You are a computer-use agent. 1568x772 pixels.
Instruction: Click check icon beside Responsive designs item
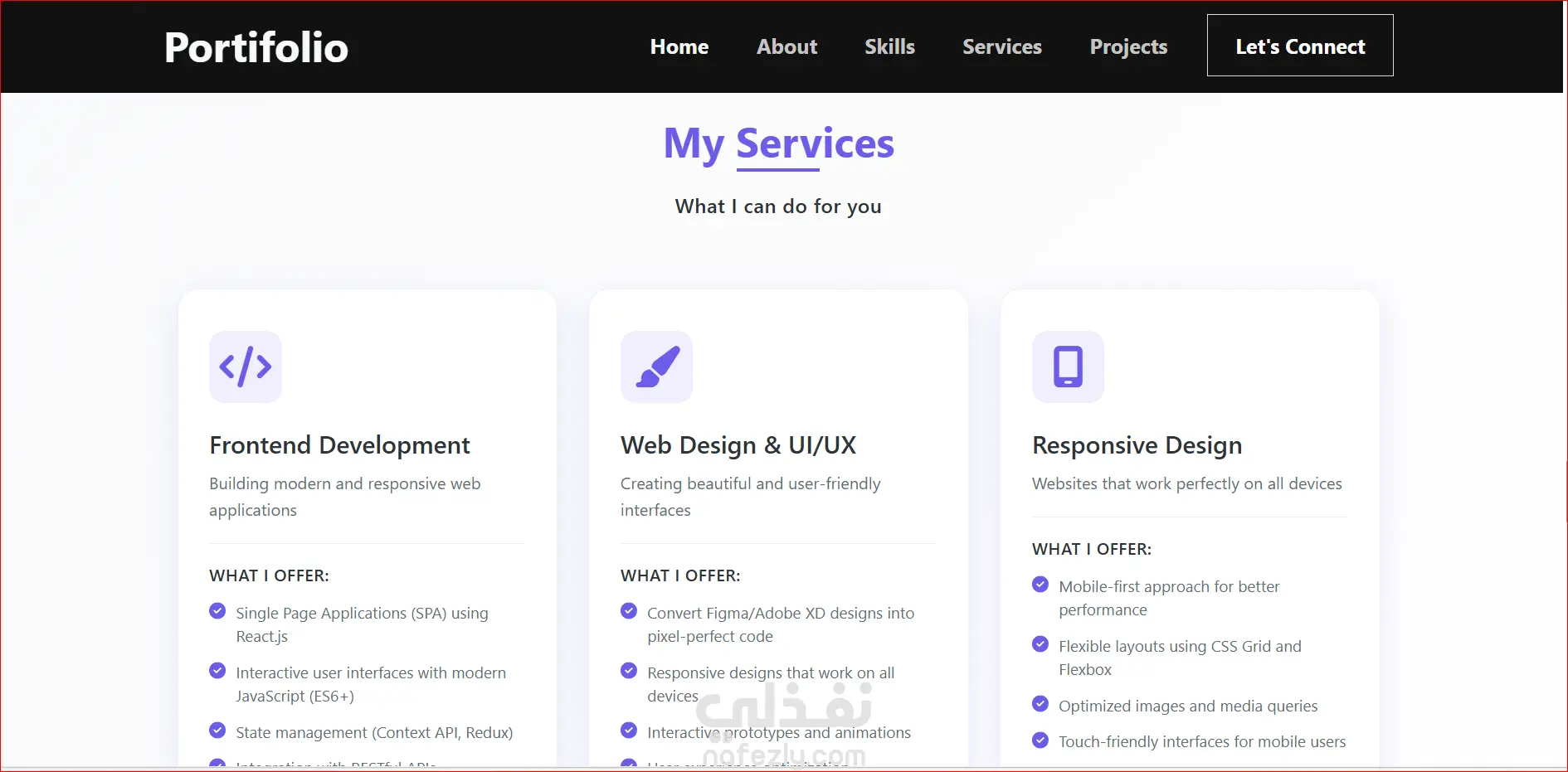(629, 671)
